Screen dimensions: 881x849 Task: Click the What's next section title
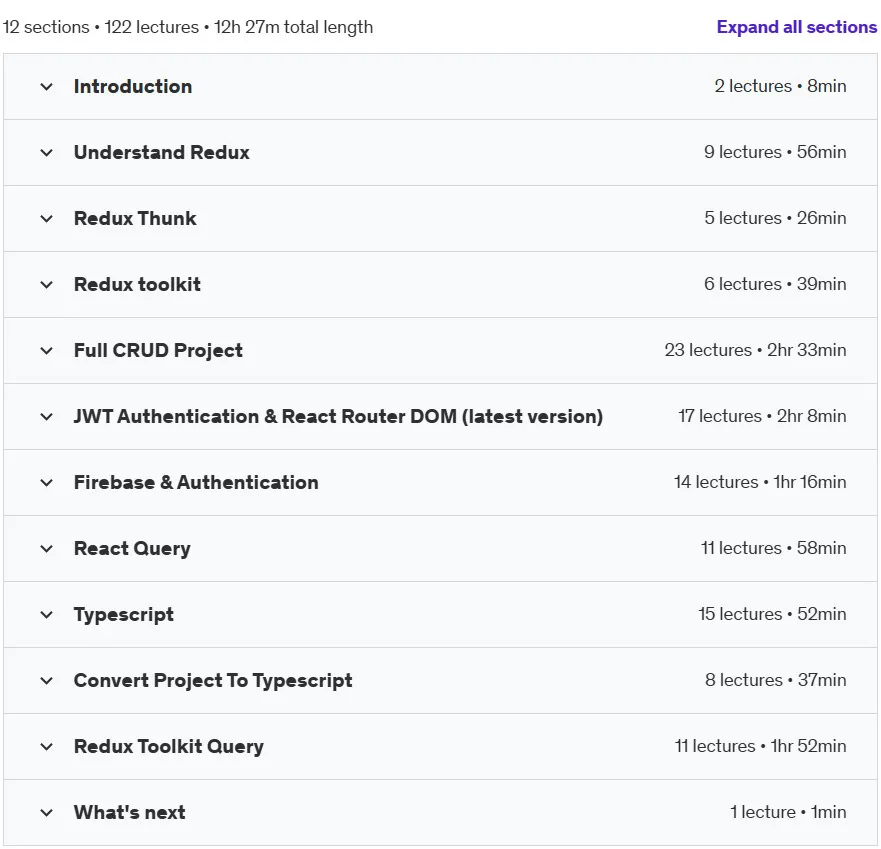(x=129, y=812)
